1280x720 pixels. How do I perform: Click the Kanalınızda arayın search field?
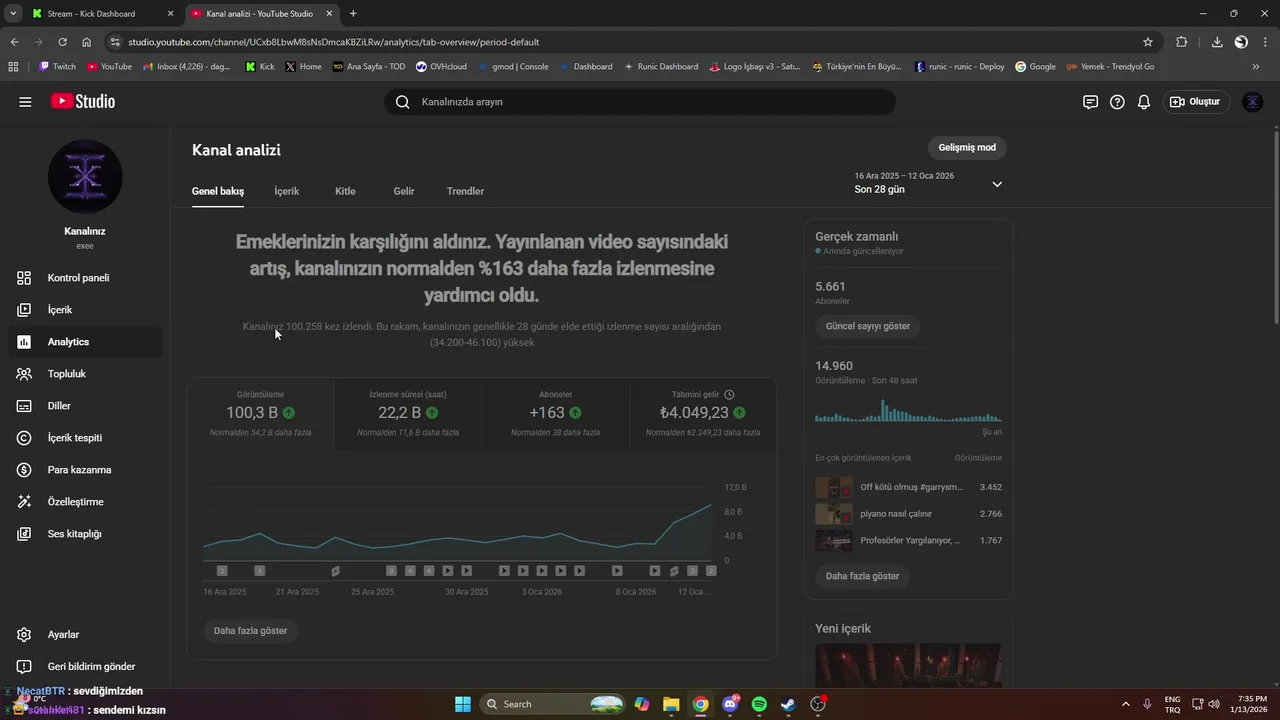coord(640,102)
